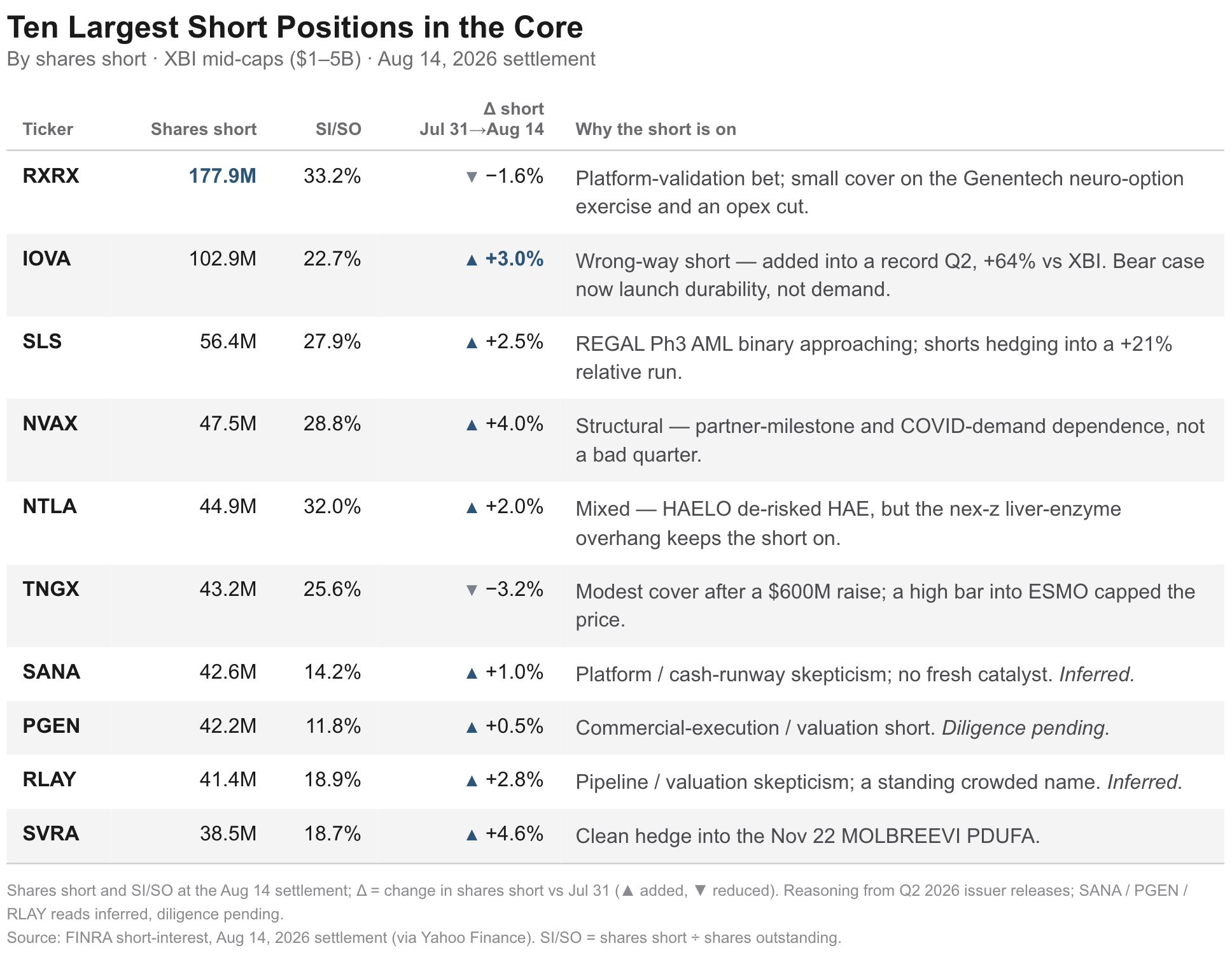Click the down triangle beside RXRX −1.6%

point(472,177)
